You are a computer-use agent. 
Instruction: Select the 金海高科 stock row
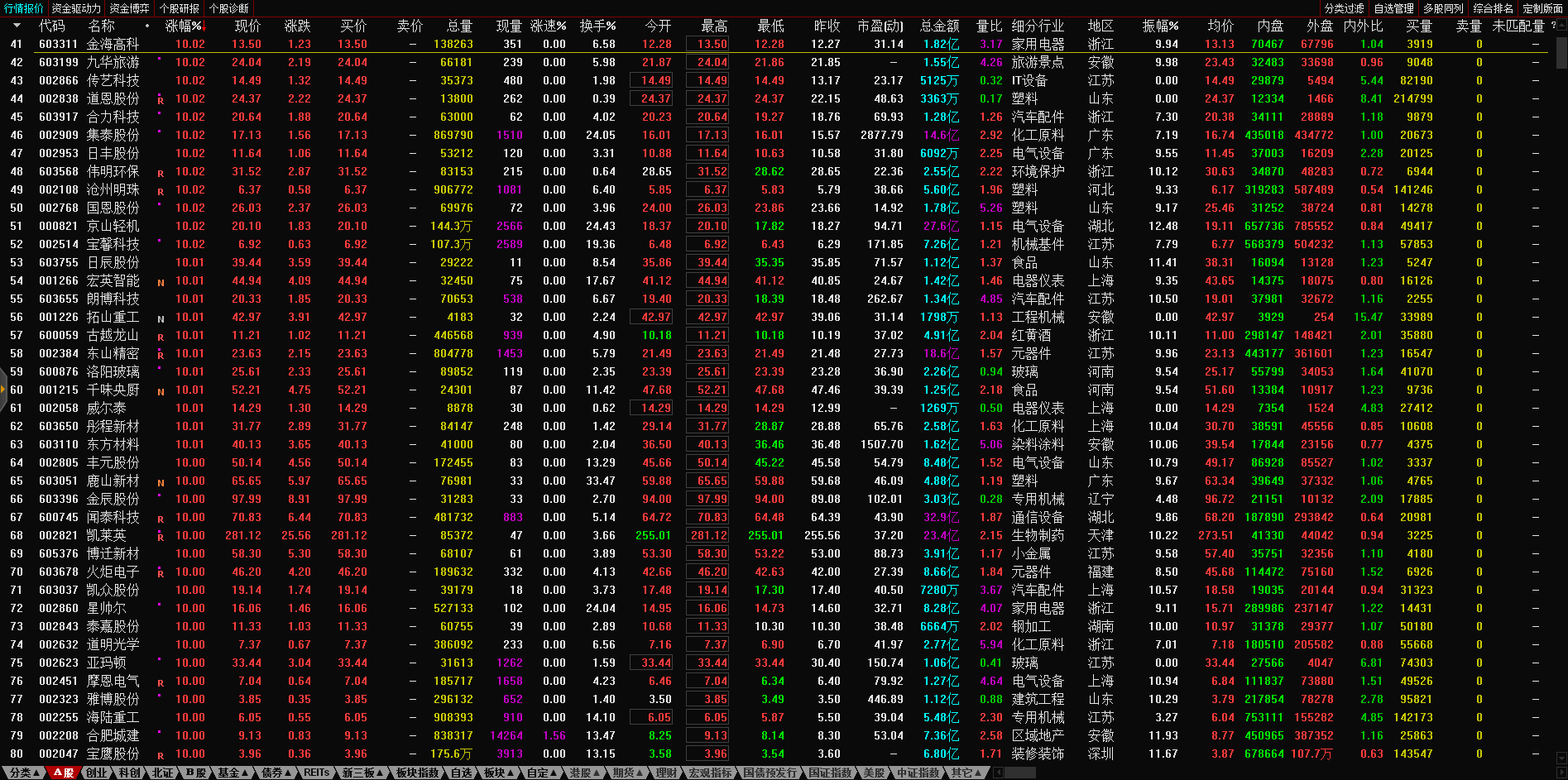point(113,44)
